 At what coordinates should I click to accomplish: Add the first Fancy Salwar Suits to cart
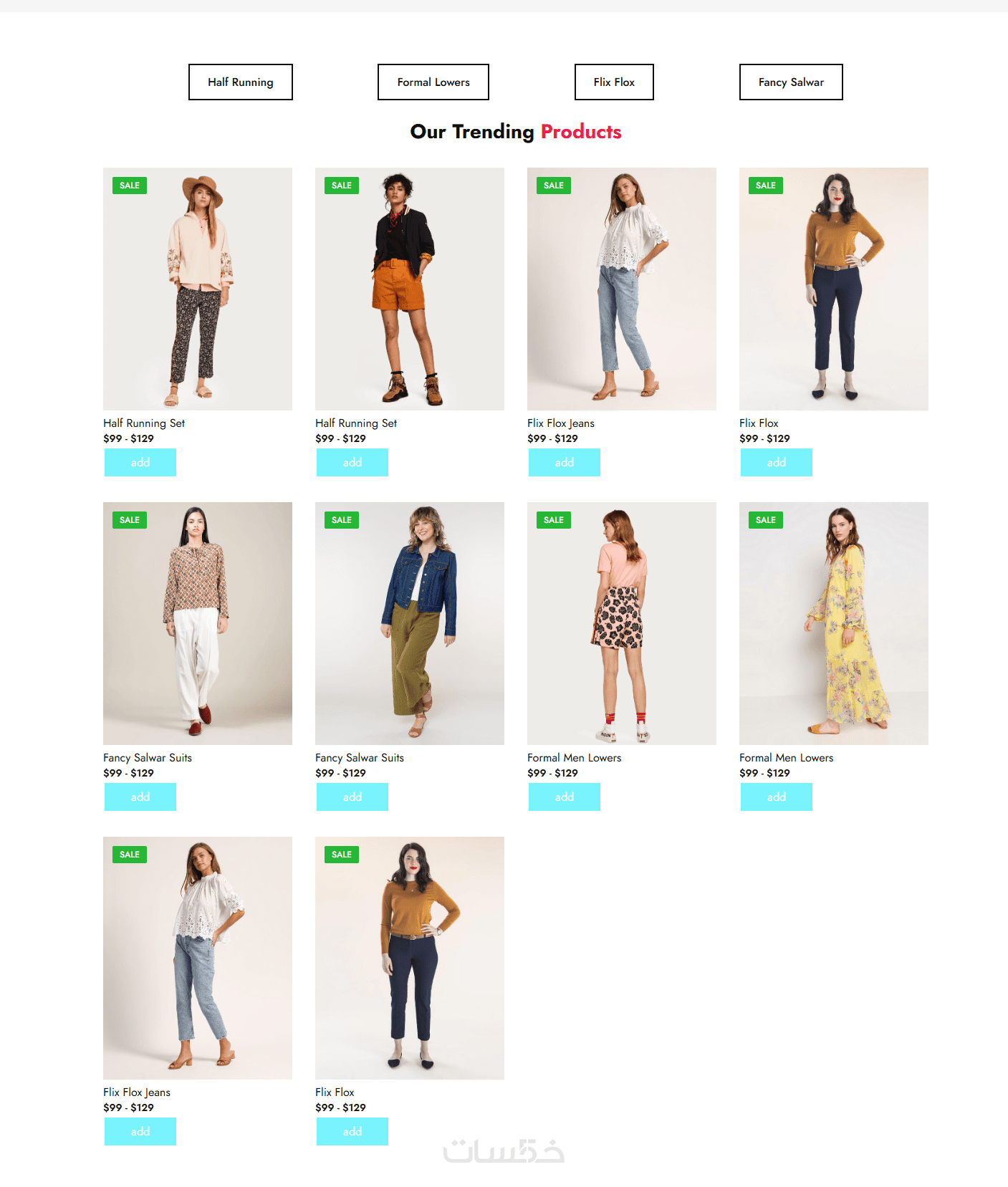tap(140, 797)
